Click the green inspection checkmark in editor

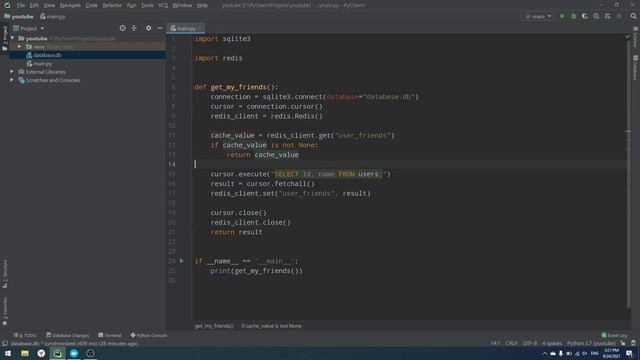coord(628,37)
